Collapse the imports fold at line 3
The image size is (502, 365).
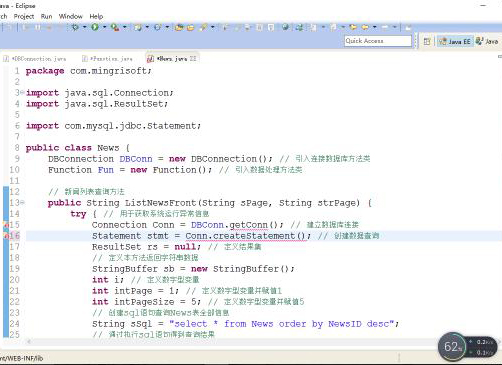pyautogui.click(x=22, y=92)
